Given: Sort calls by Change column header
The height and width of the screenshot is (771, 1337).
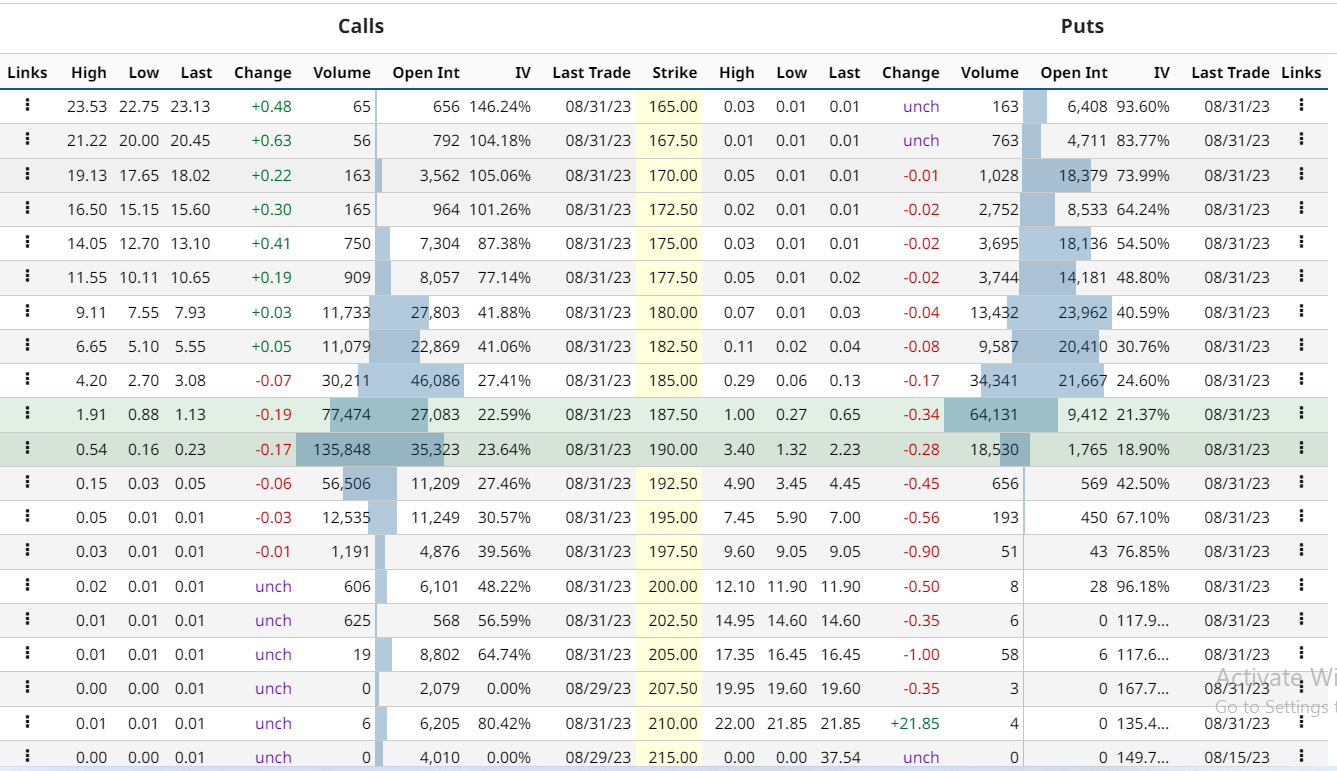Looking at the screenshot, I should click(263, 72).
